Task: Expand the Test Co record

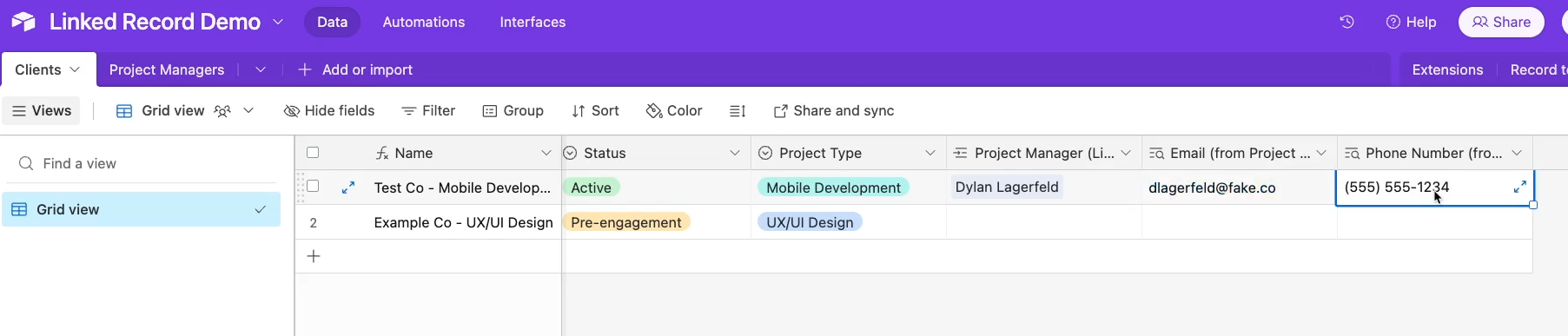Action: [x=348, y=188]
